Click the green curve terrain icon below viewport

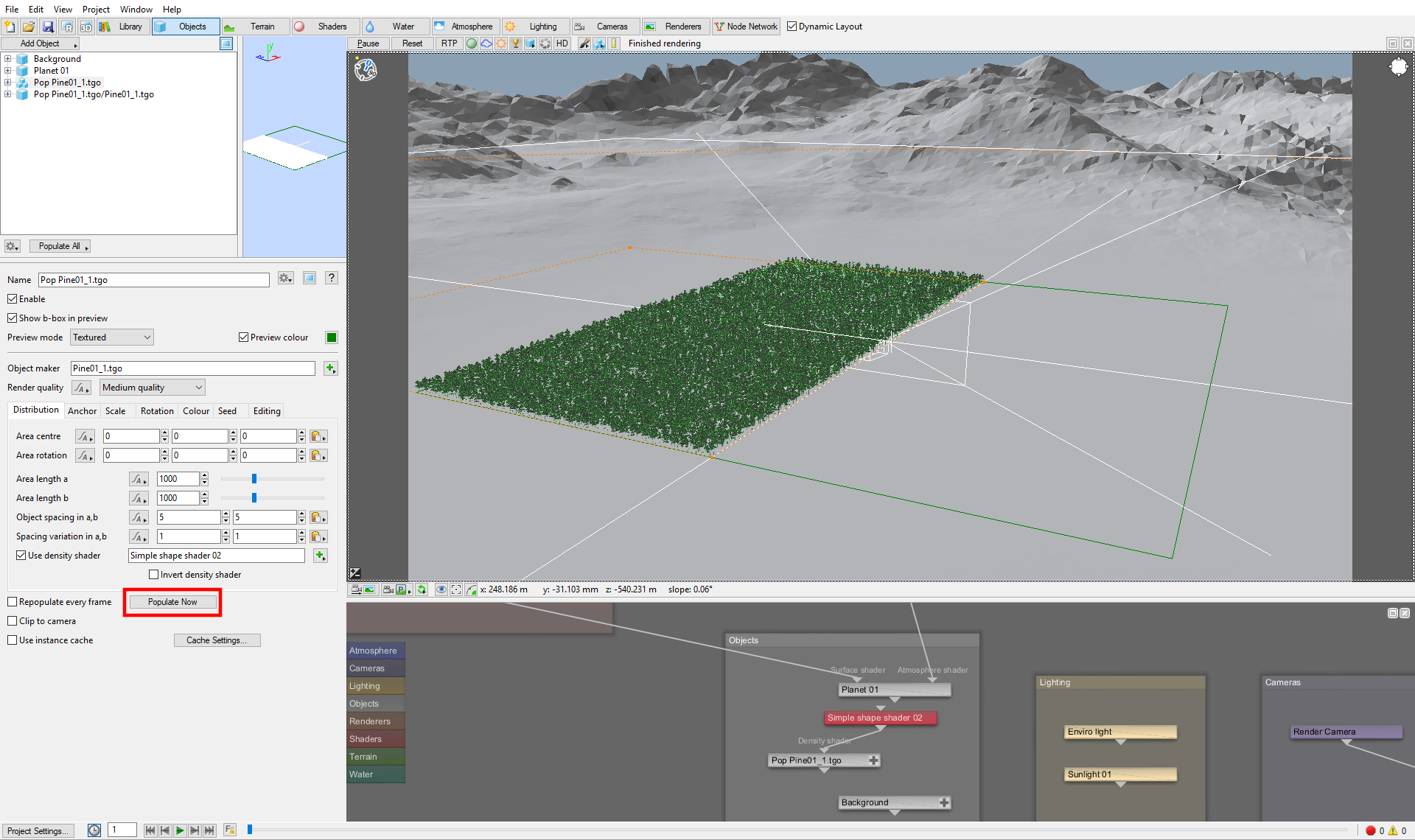click(x=471, y=589)
